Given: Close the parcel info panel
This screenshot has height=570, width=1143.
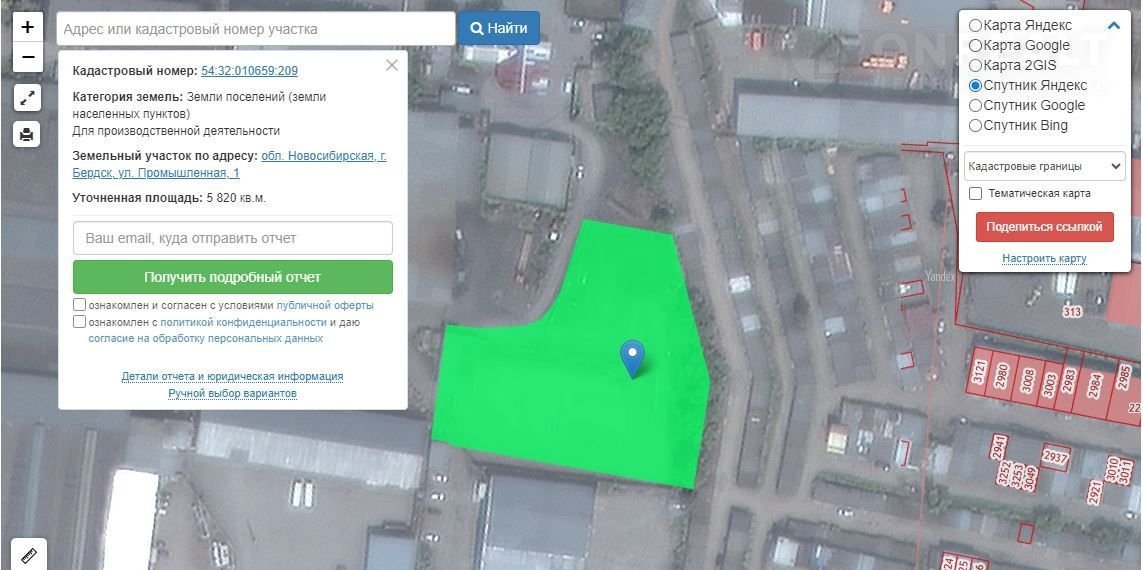Looking at the screenshot, I should click(x=391, y=65).
